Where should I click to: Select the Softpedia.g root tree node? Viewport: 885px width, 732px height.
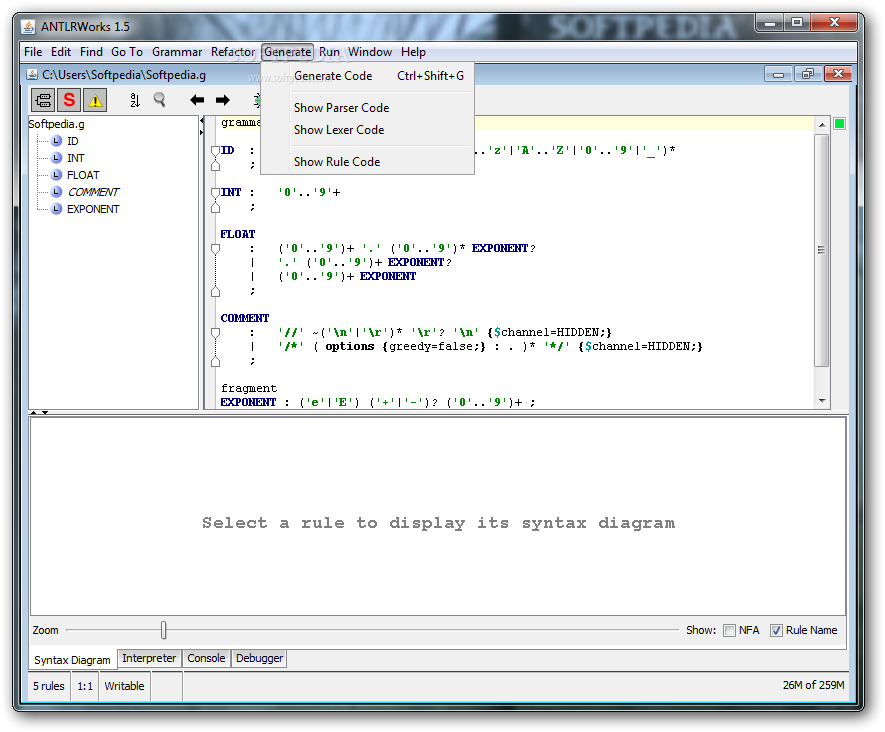[x=56, y=124]
